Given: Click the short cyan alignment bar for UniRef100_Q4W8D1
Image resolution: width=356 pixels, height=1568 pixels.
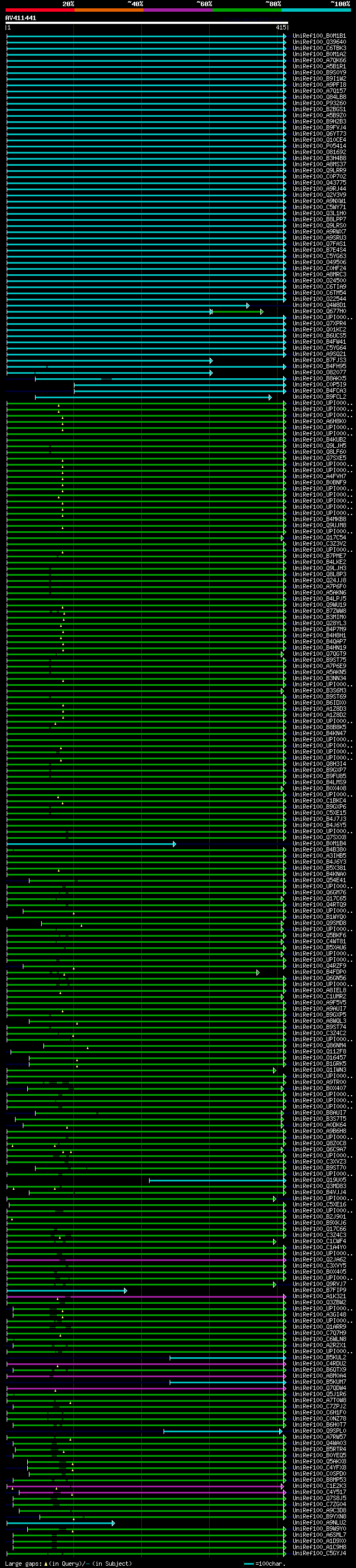Looking at the screenshot, I should 128,305.
